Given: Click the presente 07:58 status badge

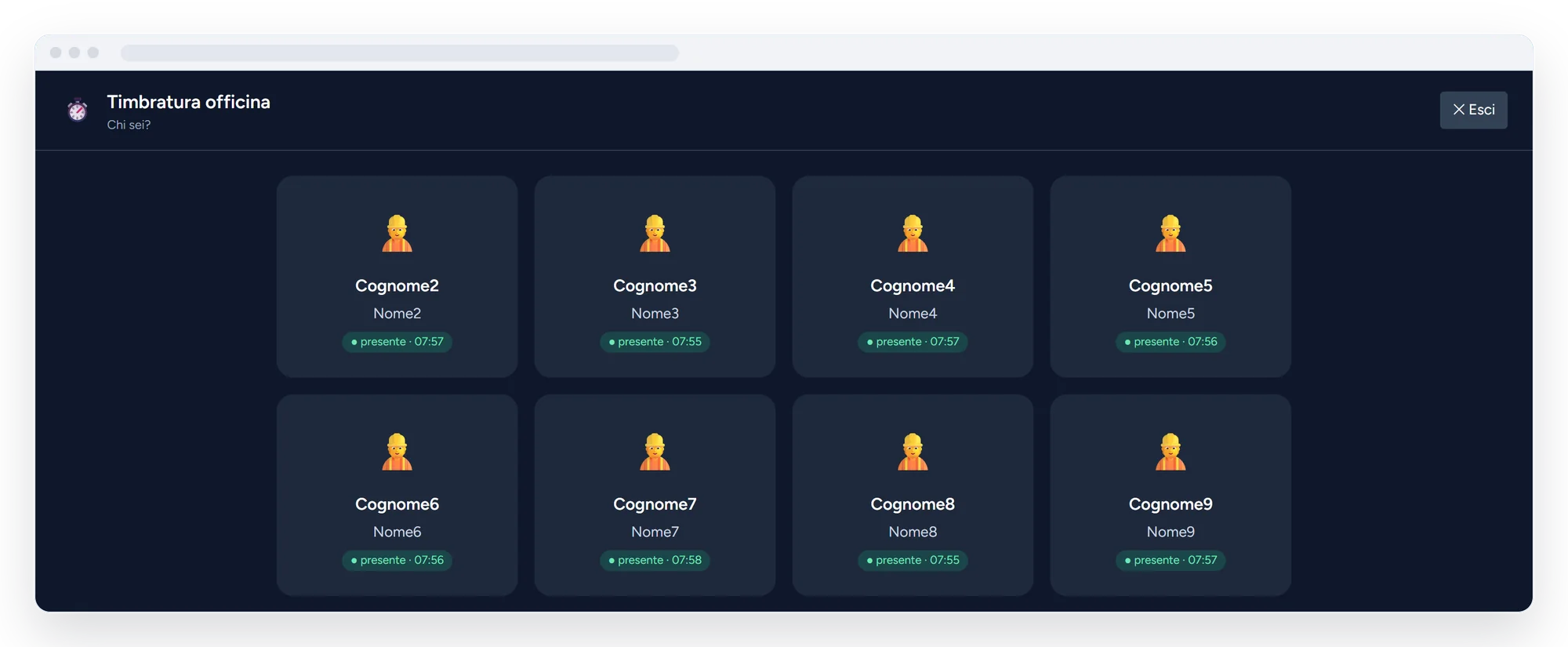Looking at the screenshot, I should 655,560.
